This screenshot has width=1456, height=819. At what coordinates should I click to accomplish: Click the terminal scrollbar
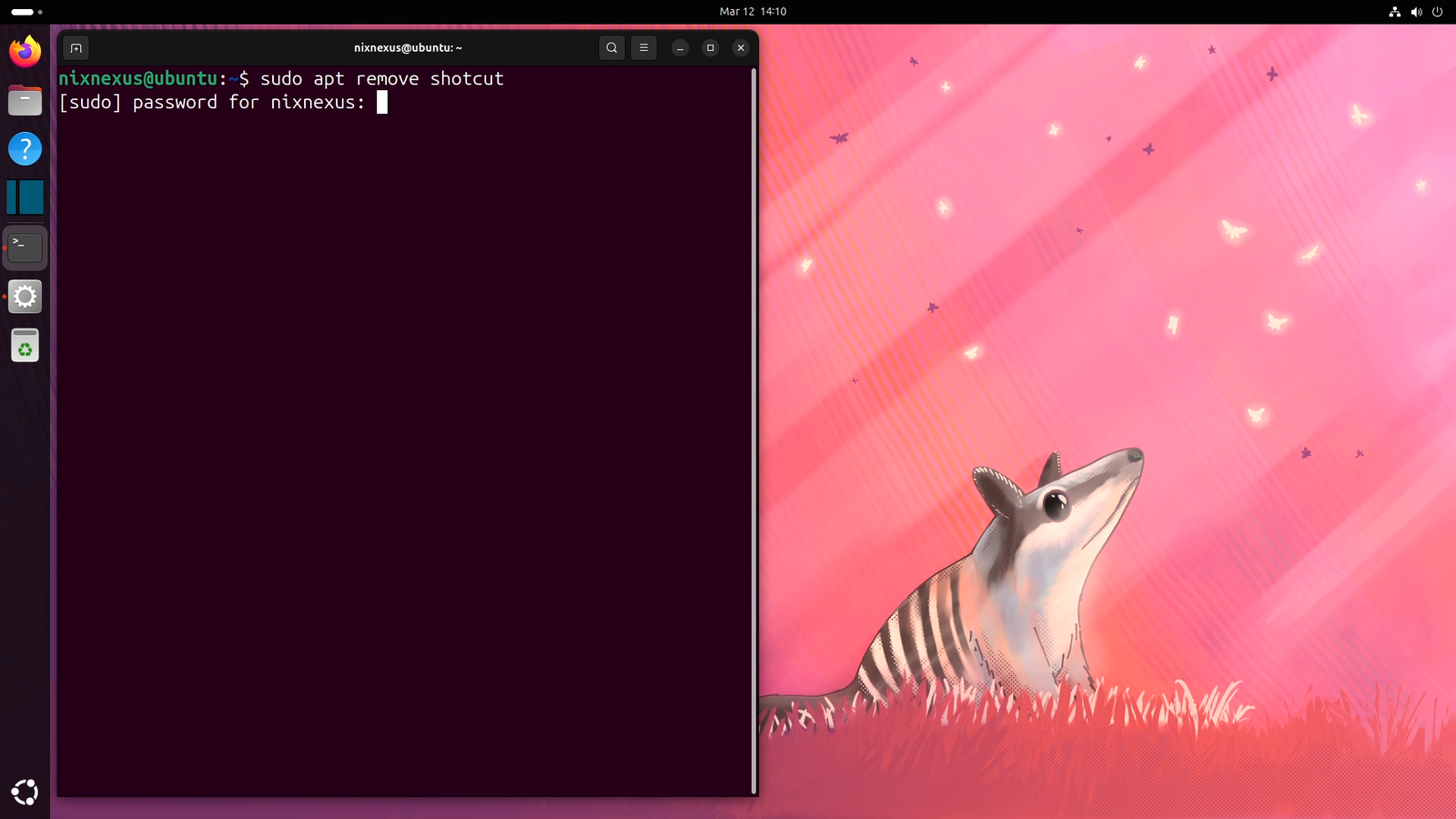click(753, 428)
